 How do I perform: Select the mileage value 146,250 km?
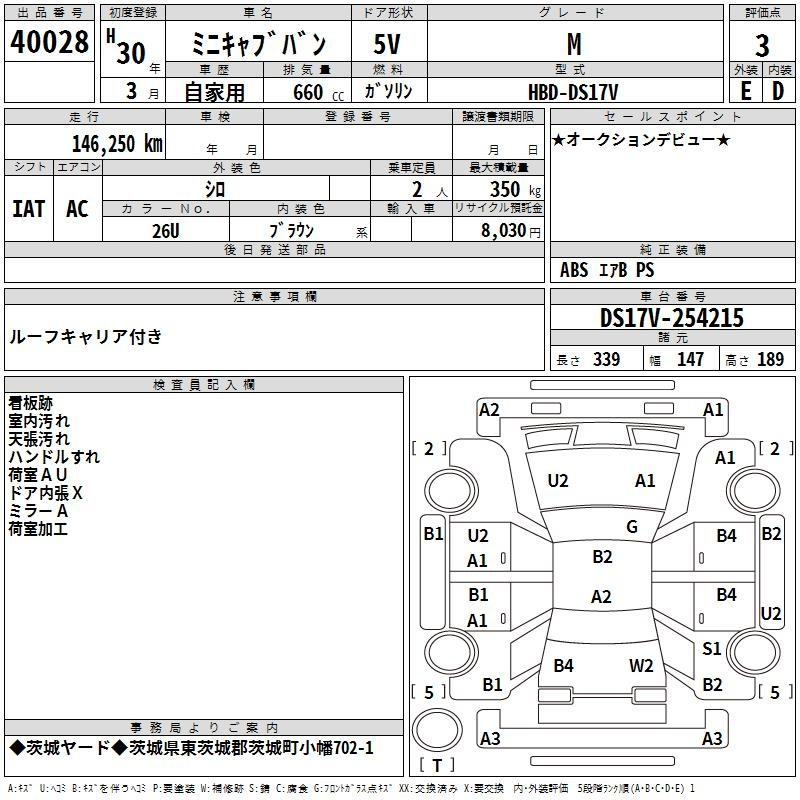[116, 144]
